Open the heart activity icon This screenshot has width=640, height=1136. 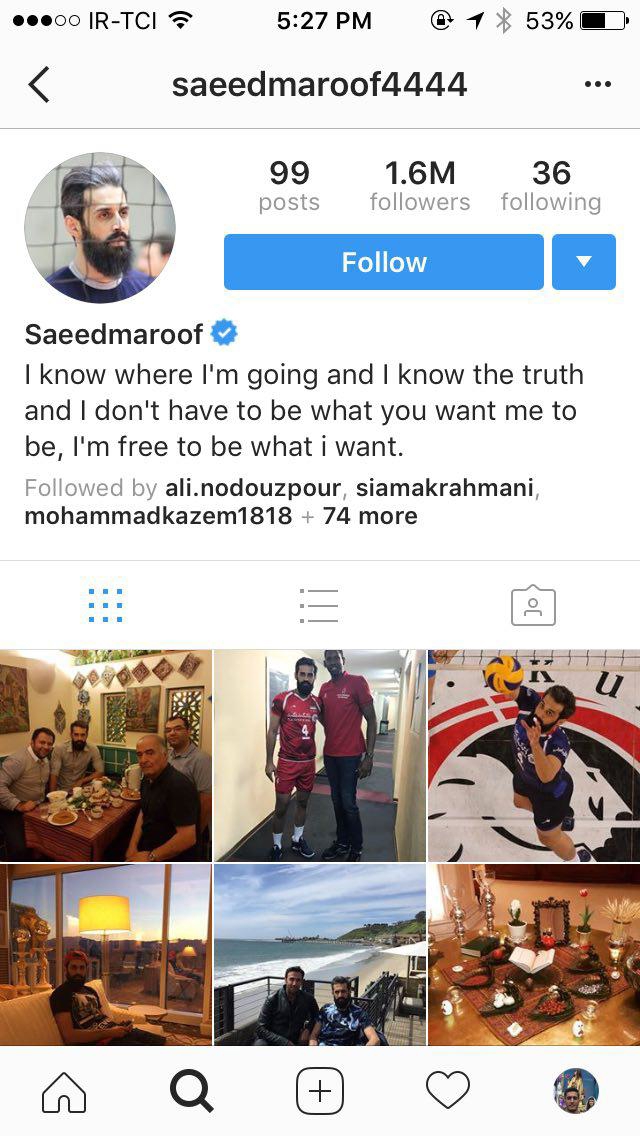[x=448, y=1091]
